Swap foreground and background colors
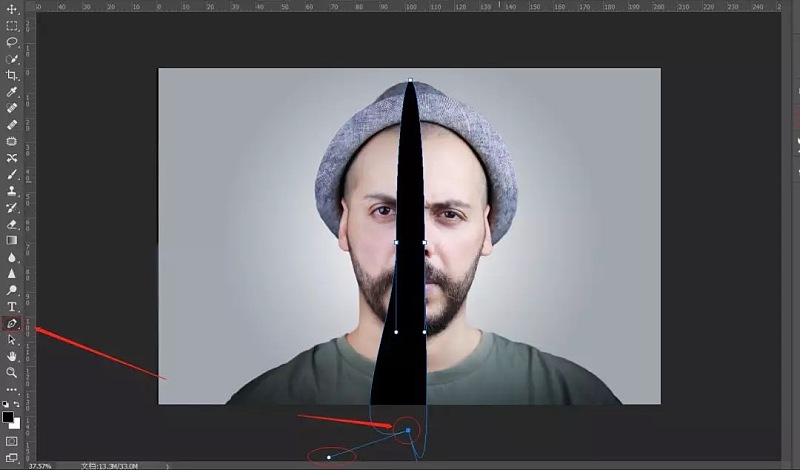 pos(17,404)
